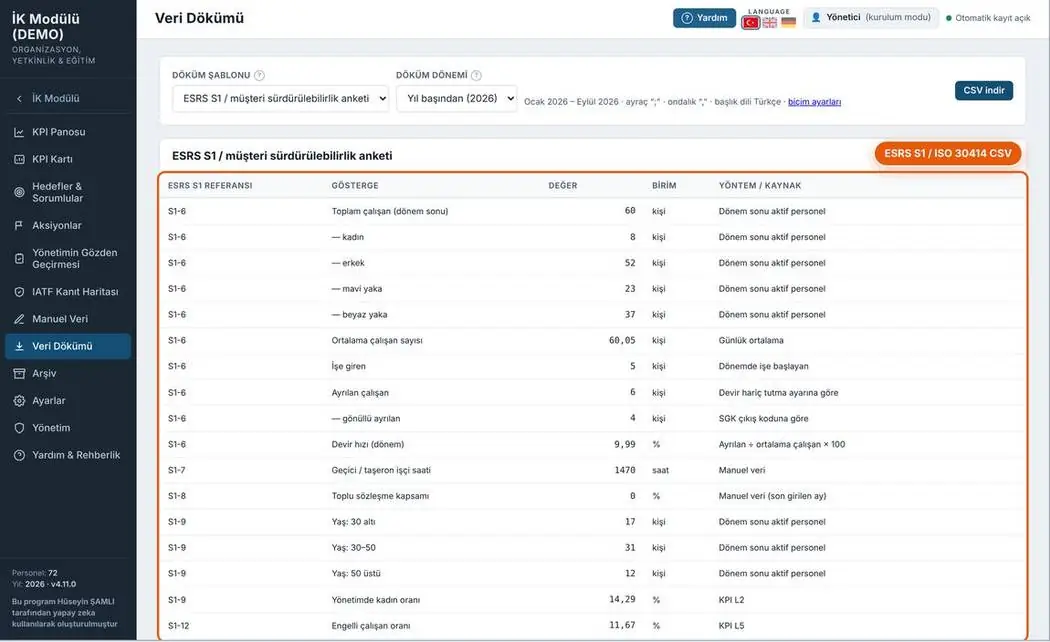Click the CSV indir button
This screenshot has height=642, width=1050.
984,90
